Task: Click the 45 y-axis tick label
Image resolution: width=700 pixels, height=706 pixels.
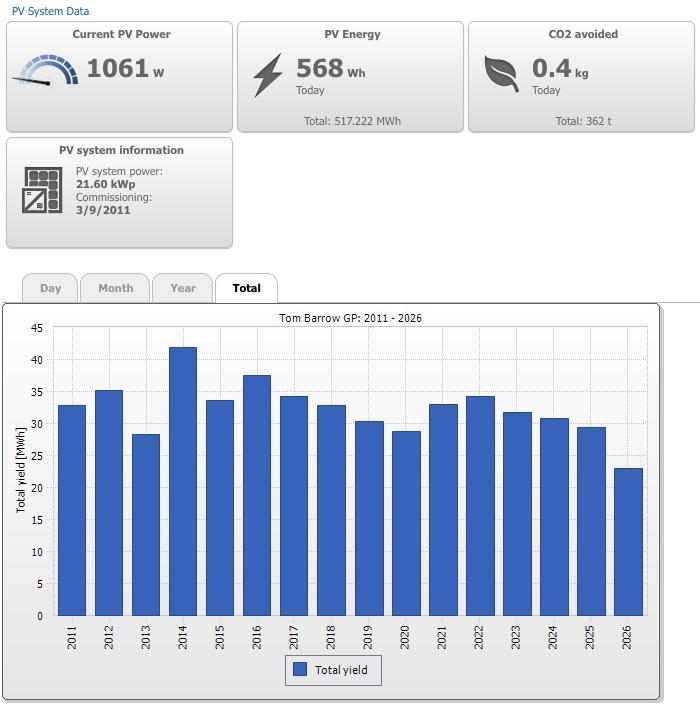Action: [x=36, y=328]
